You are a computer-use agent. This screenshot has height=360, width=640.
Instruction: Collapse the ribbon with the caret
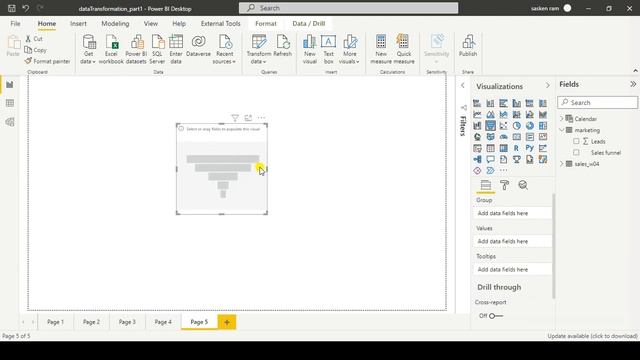635,71
